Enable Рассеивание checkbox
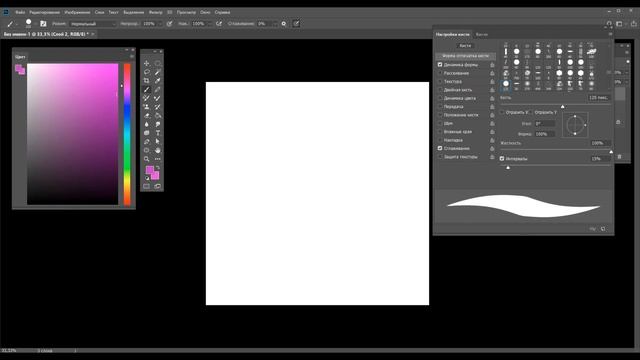 click(440, 73)
